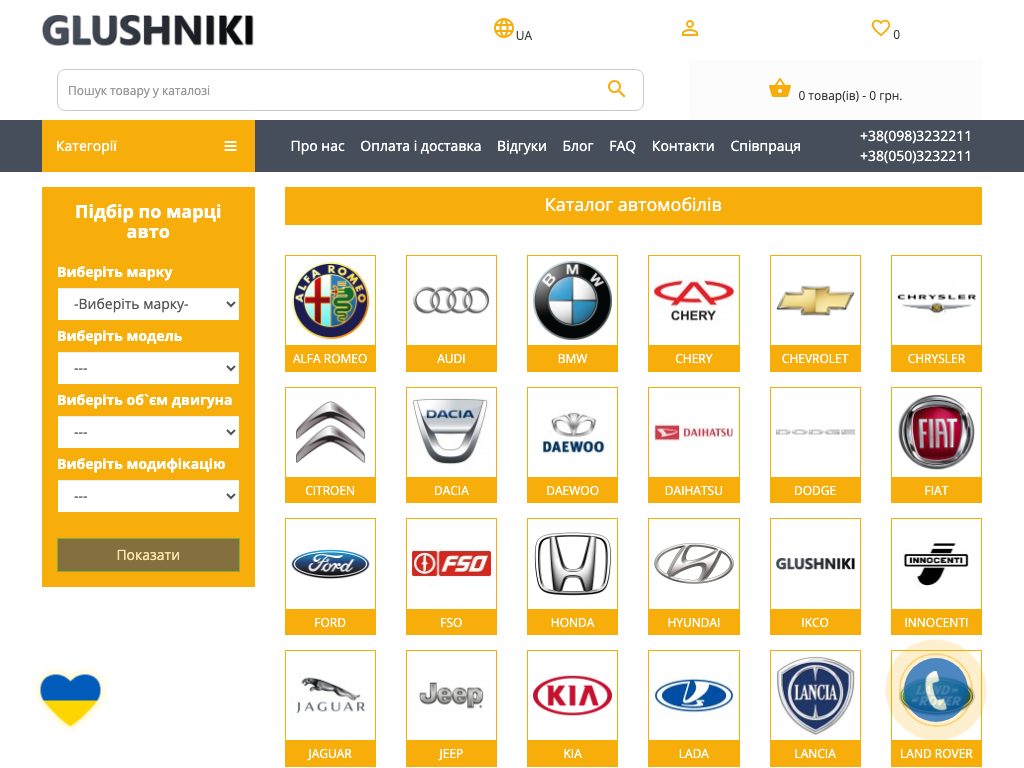Select the Chevrolet bowtie logo
1024x768 pixels.
pos(815,300)
